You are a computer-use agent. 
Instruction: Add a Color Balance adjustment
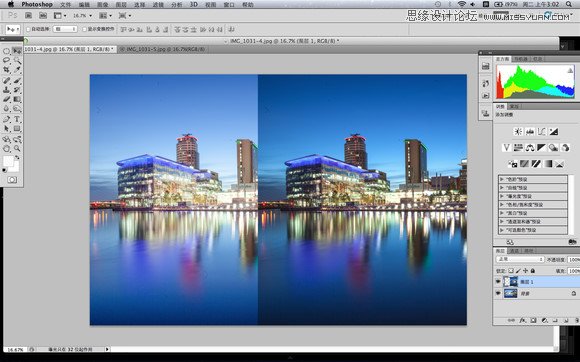(x=530, y=148)
